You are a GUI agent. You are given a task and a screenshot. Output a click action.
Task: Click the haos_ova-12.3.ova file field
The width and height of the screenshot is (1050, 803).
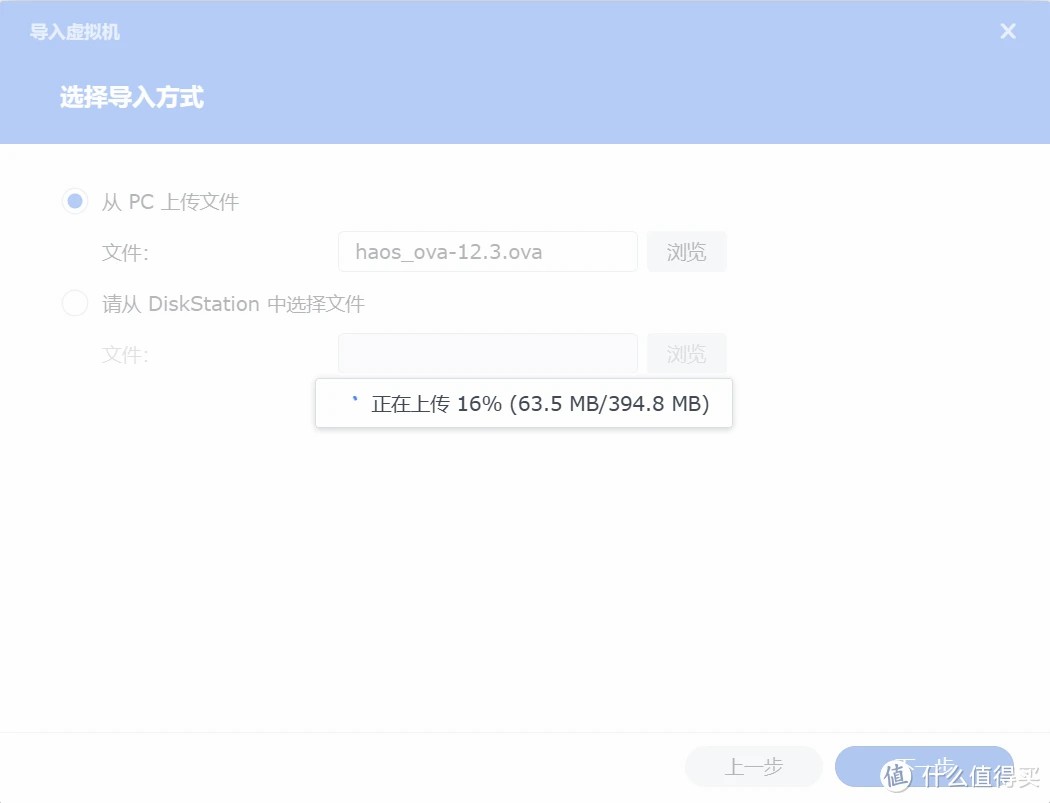[488, 252]
